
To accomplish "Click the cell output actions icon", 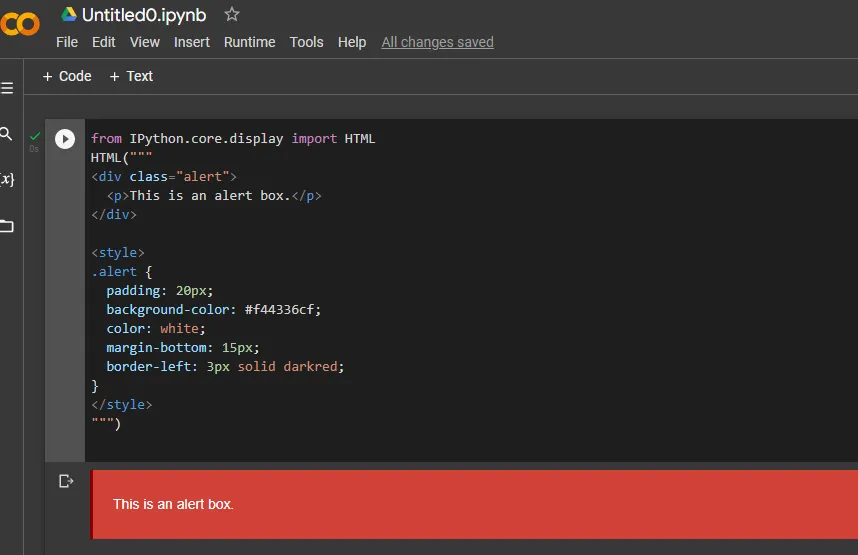I will click(x=66, y=481).
